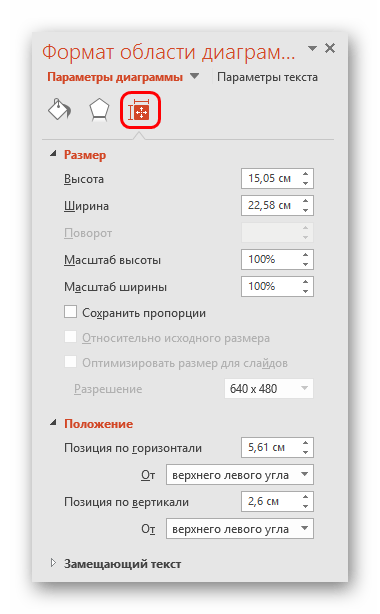This screenshot has height=614, width=380.
Task: Enable Сохранить пропорции checkbox
Action: [x=71, y=312]
